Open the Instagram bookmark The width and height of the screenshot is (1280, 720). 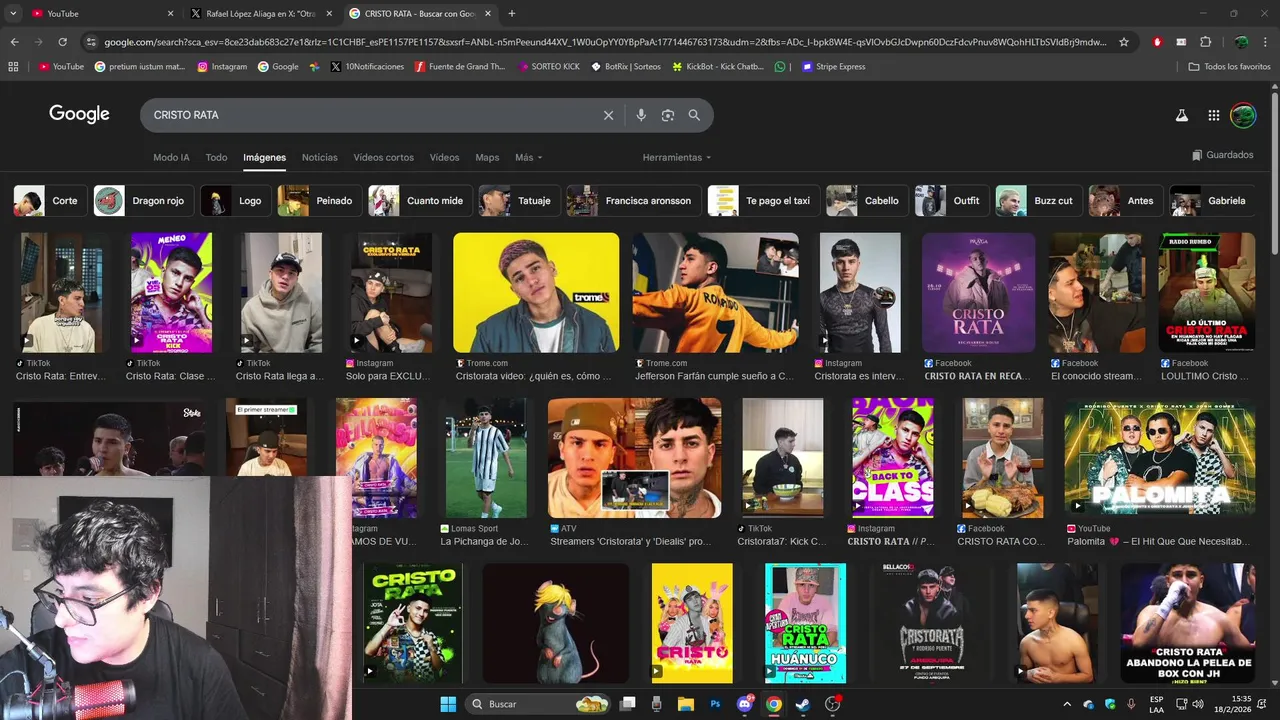222,67
